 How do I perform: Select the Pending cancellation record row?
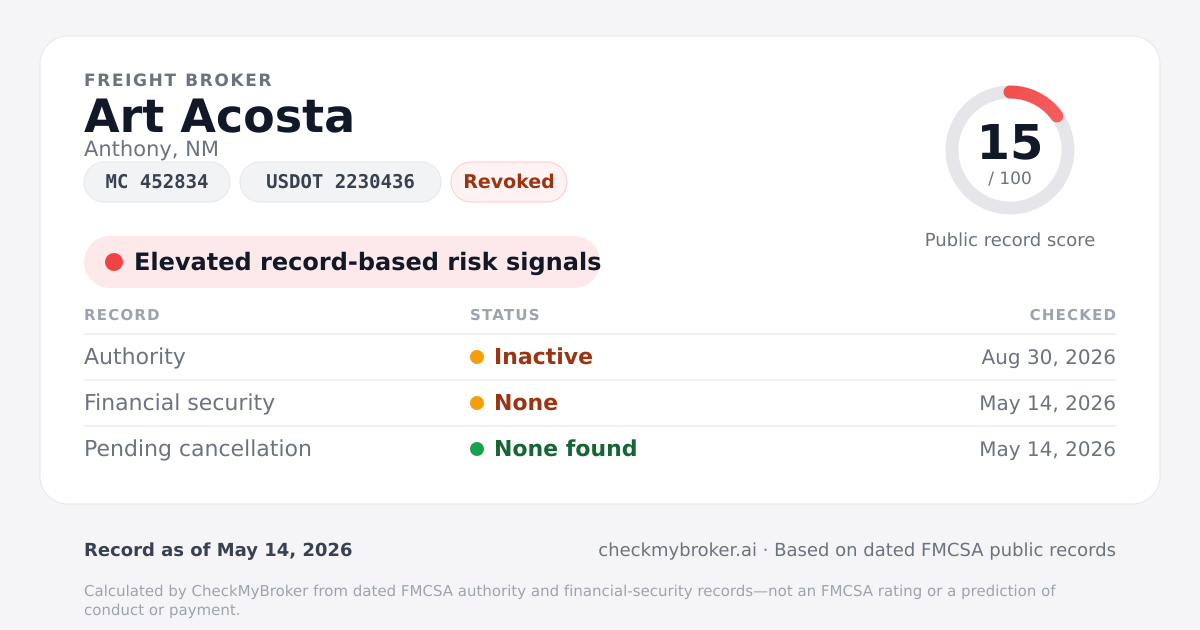(600, 449)
